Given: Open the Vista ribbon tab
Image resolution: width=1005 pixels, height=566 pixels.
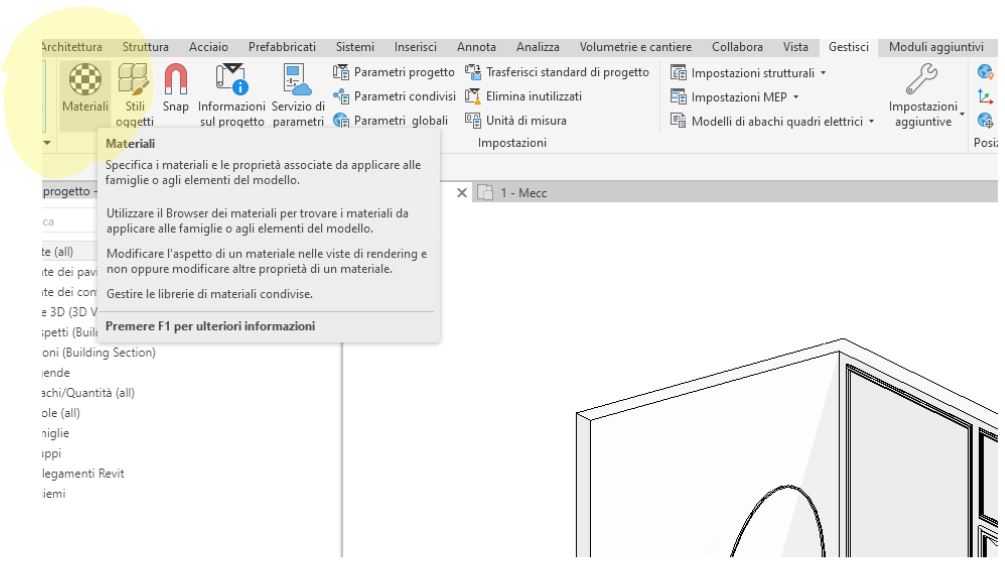Looking at the screenshot, I should 795,47.
